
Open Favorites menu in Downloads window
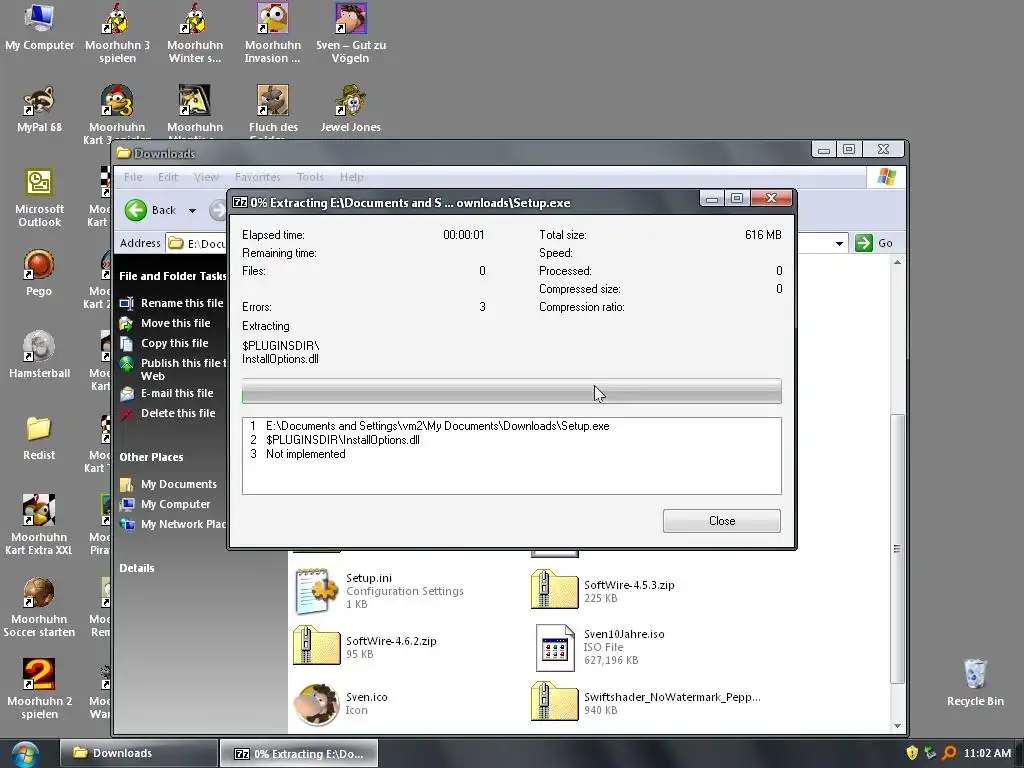click(257, 177)
